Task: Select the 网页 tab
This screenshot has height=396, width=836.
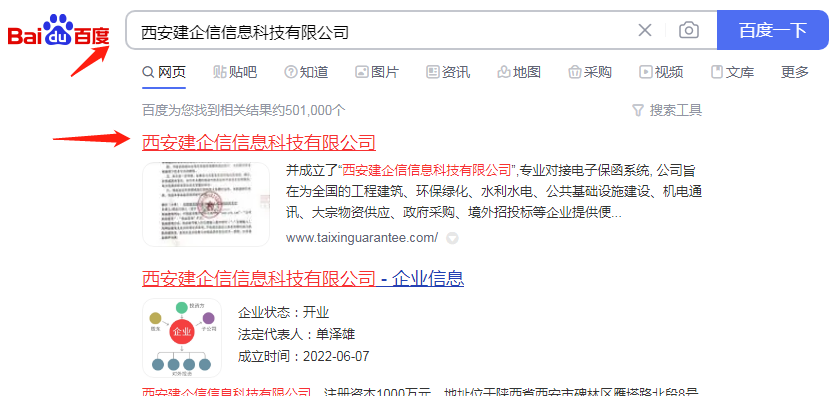Action: click(164, 72)
